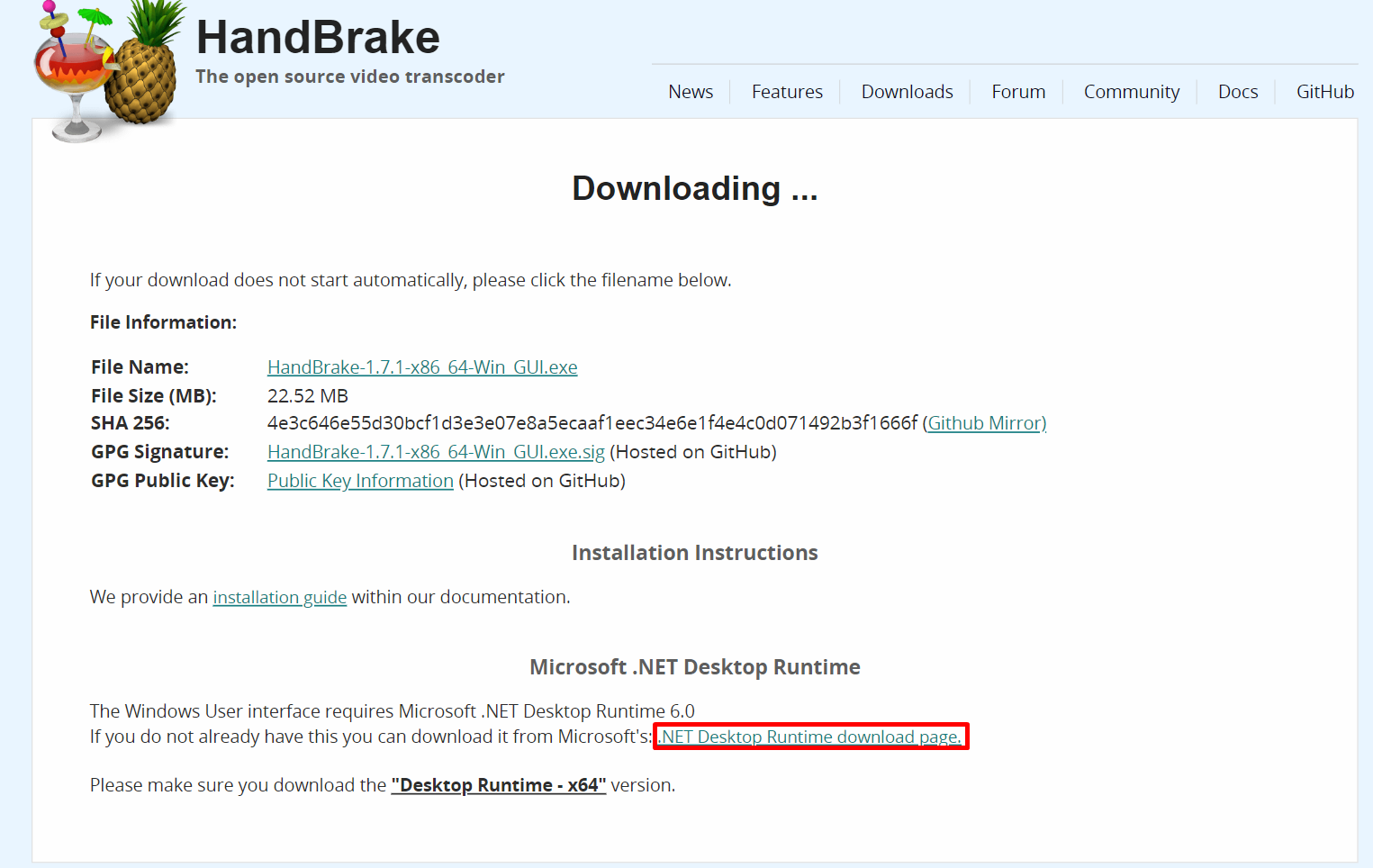The width and height of the screenshot is (1373, 868).
Task: Open the Community navigation item
Action: click(x=1132, y=92)
